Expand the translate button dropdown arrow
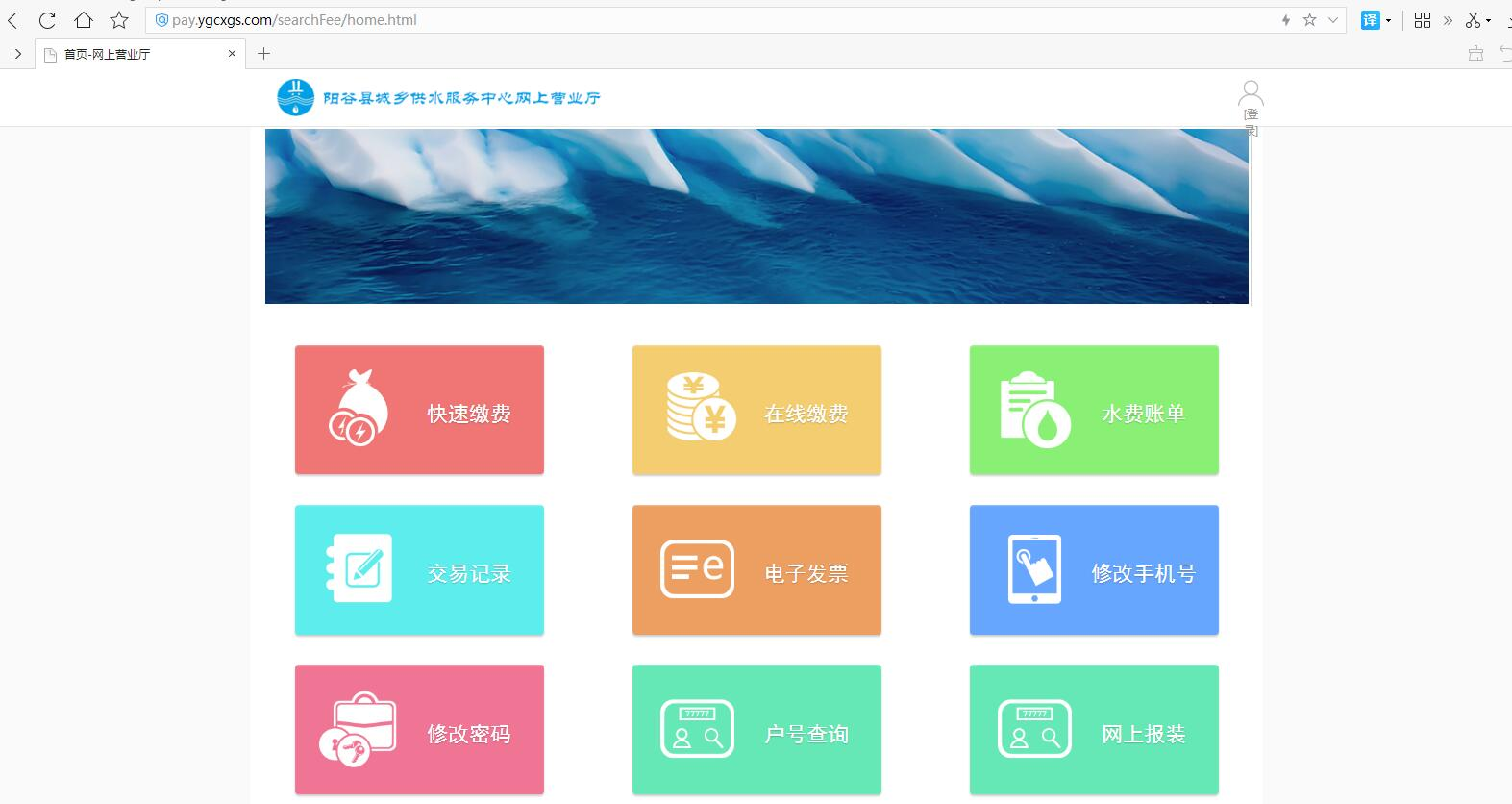 click(x=1388, y=21)
